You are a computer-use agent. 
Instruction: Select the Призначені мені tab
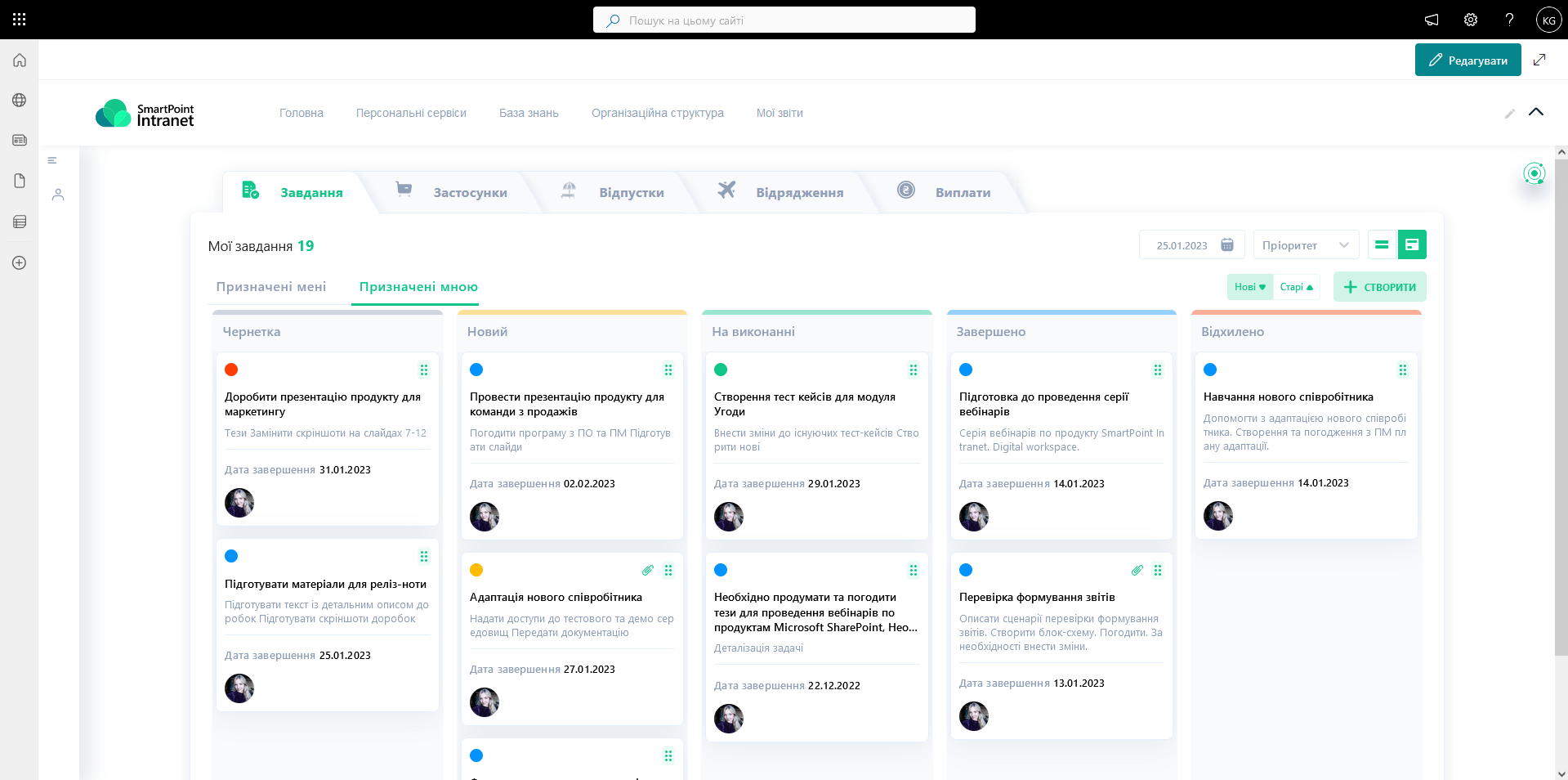pos(270,287)
